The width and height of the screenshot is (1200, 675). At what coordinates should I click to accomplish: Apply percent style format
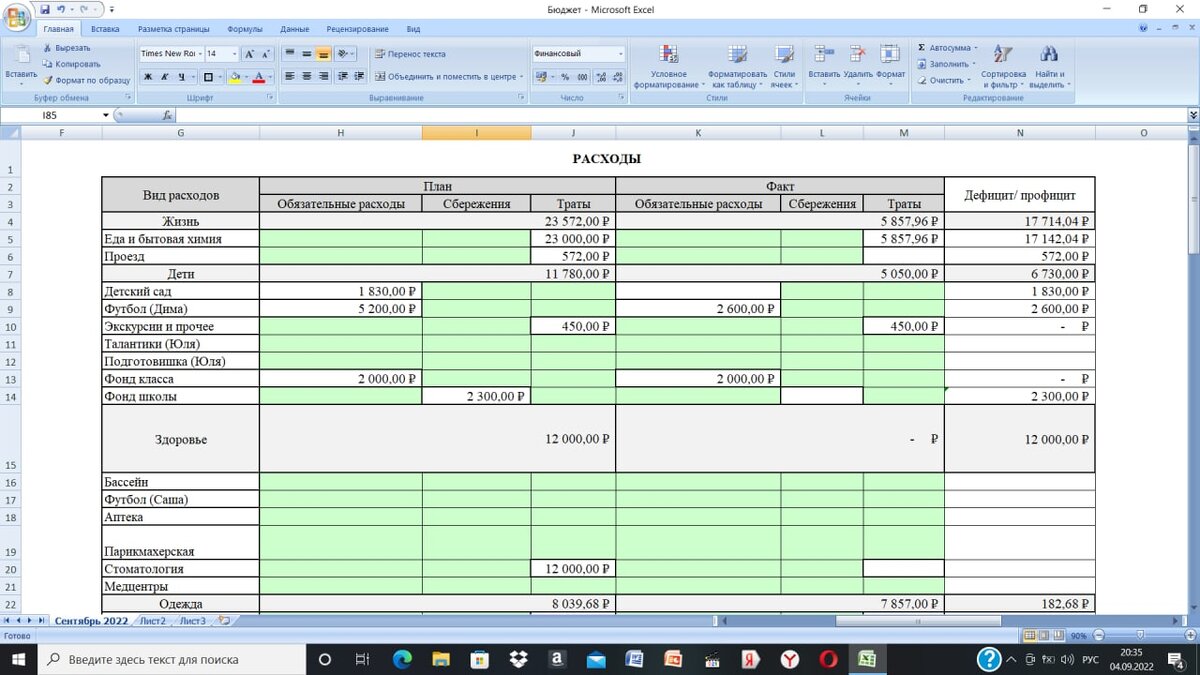tap(565, 77)
